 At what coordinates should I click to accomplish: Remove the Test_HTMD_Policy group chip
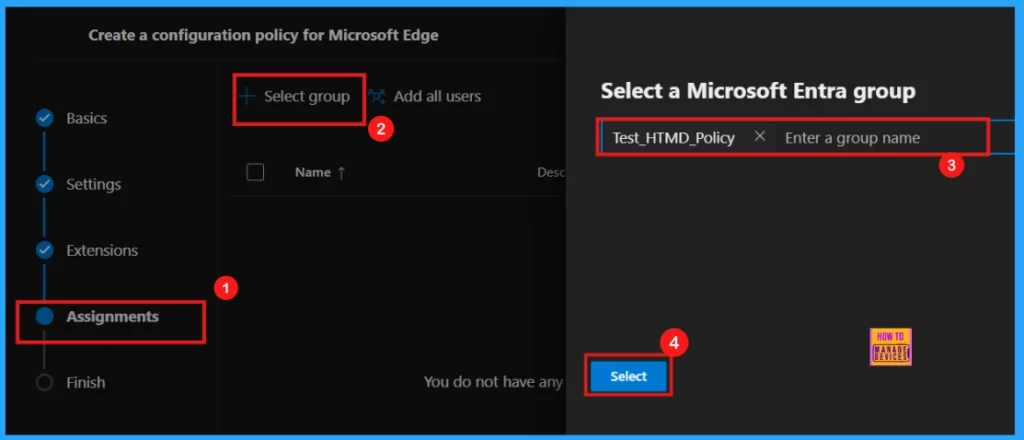click(x=760, y=136)
